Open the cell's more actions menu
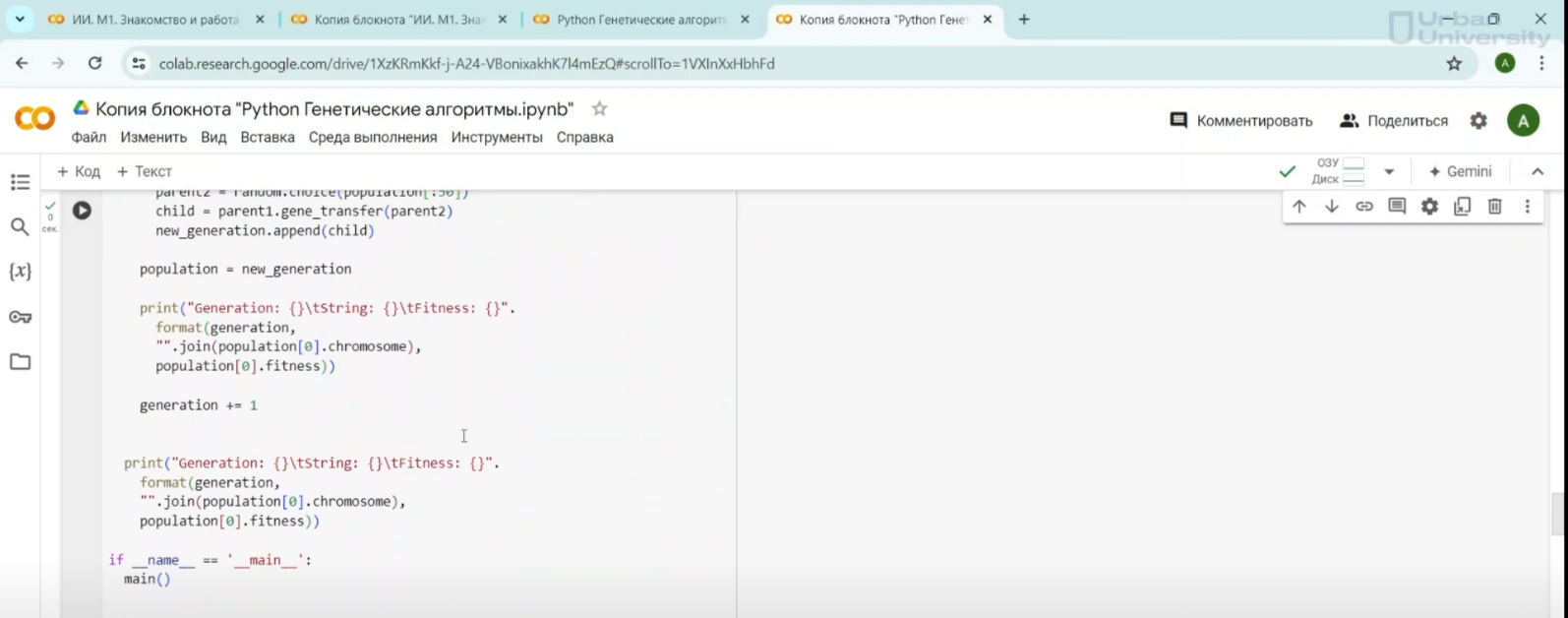The image size is (1568, 618). pos(1527,207)
